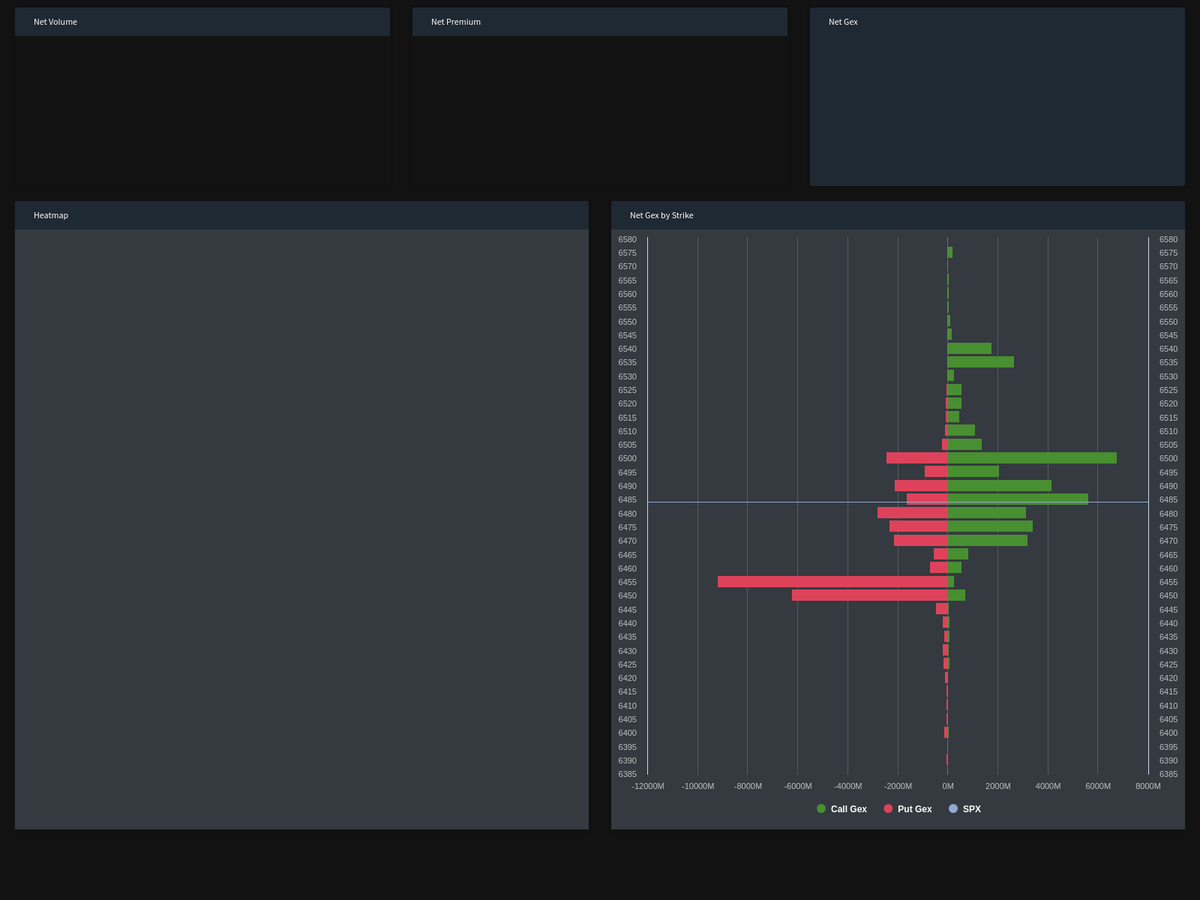Click the red Put Gex bar at strike 6495

coord(936,472)
